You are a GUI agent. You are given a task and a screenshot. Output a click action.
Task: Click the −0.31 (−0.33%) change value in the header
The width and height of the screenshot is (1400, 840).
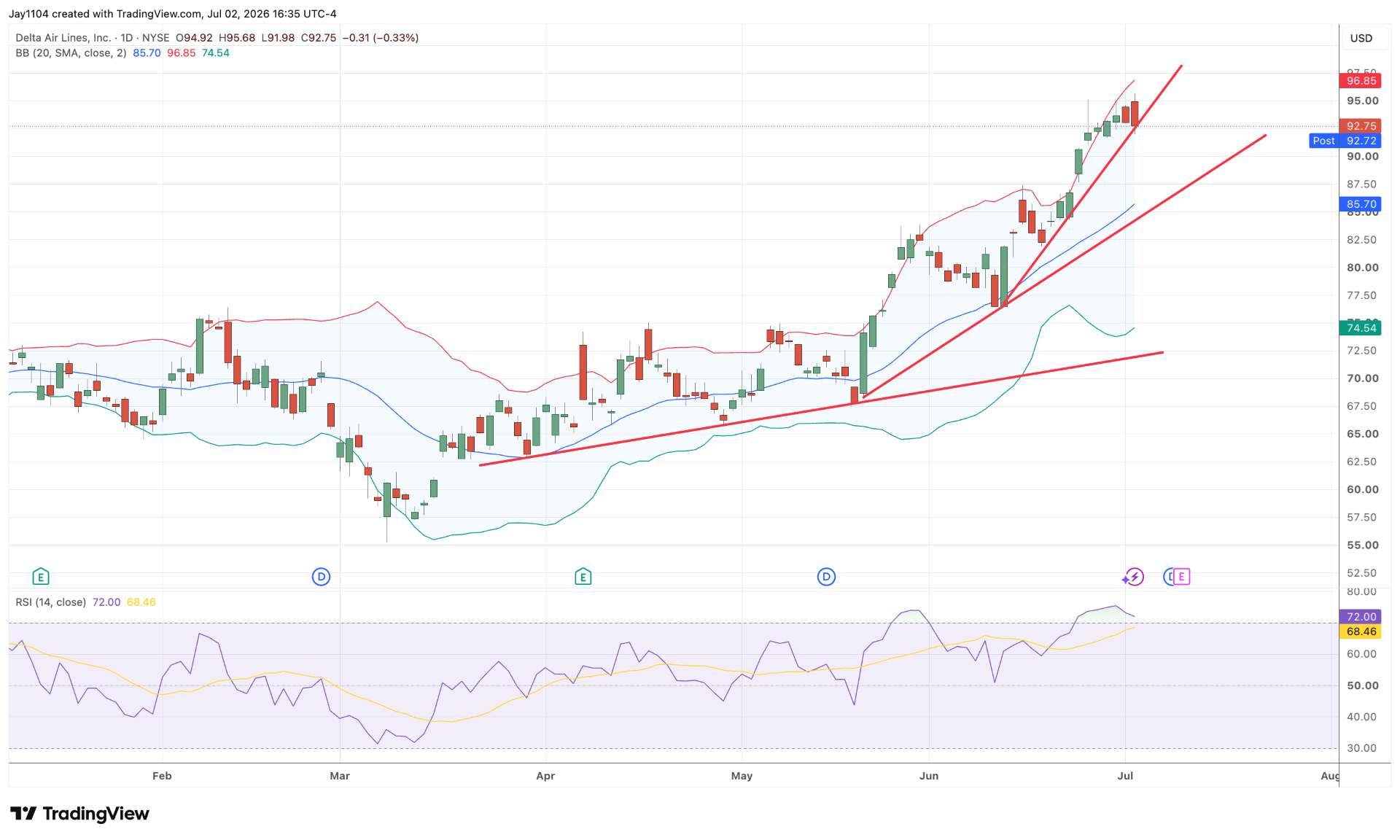[381, 38]
